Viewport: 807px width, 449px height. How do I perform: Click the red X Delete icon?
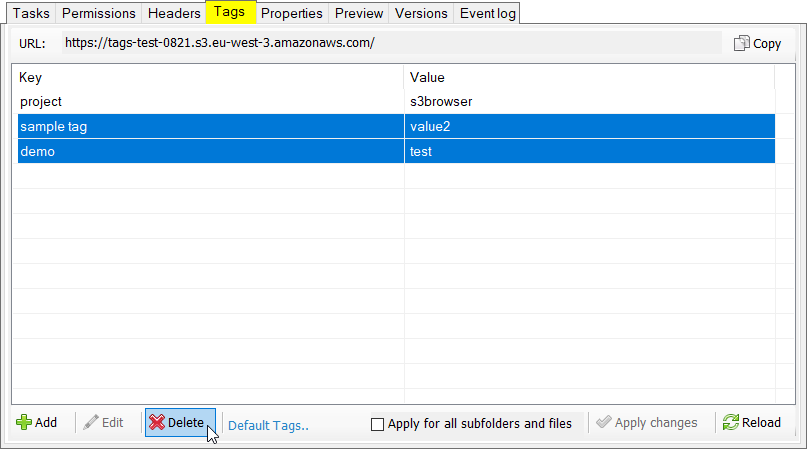pyautogui.click(x=157, y=423)
